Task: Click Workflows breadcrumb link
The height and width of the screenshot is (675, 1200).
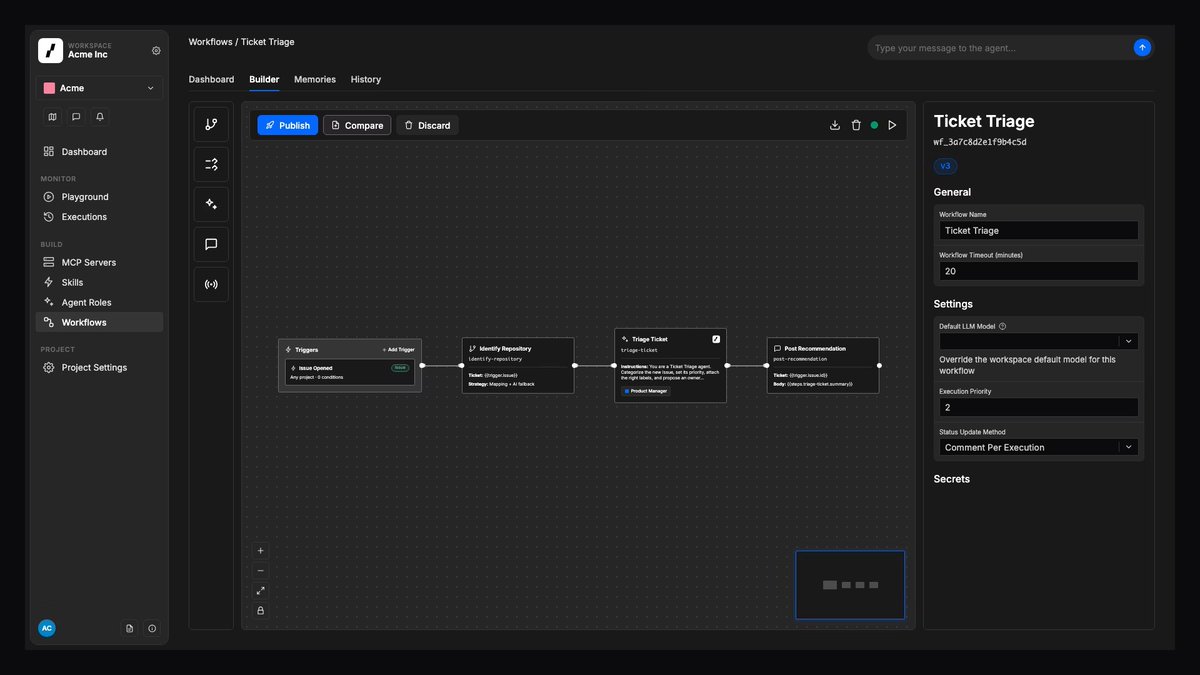Action: click(x=210, y=42)
